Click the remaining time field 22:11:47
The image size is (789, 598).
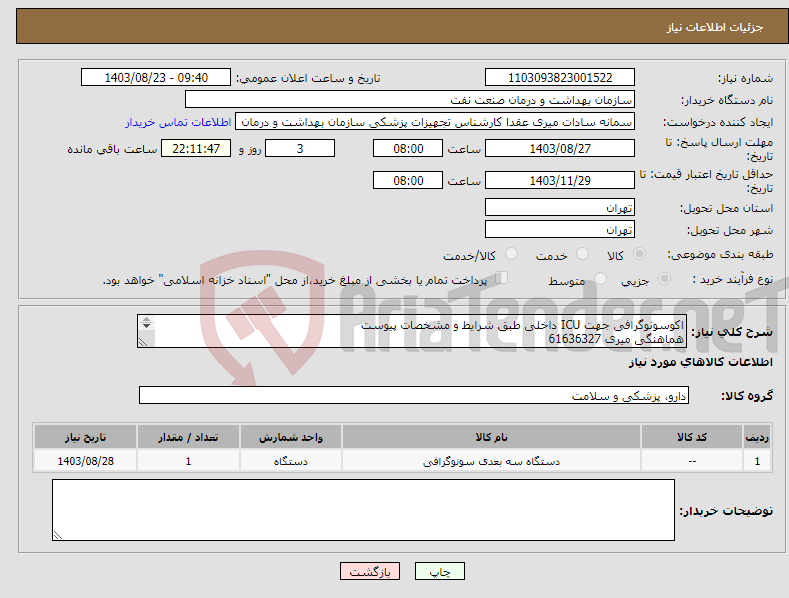pos(196,148)
